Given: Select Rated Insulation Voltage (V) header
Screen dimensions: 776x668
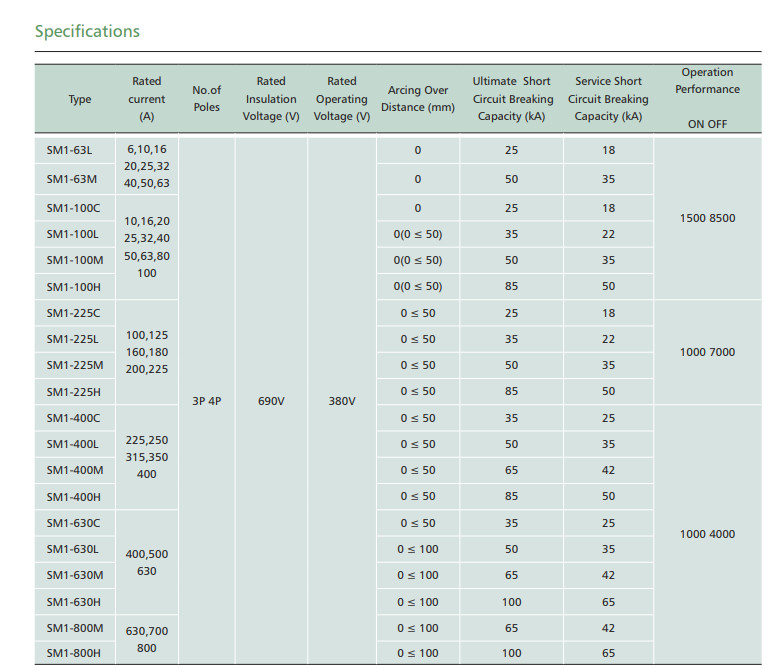Looking at the screenshot, I should tap(271, 98).
